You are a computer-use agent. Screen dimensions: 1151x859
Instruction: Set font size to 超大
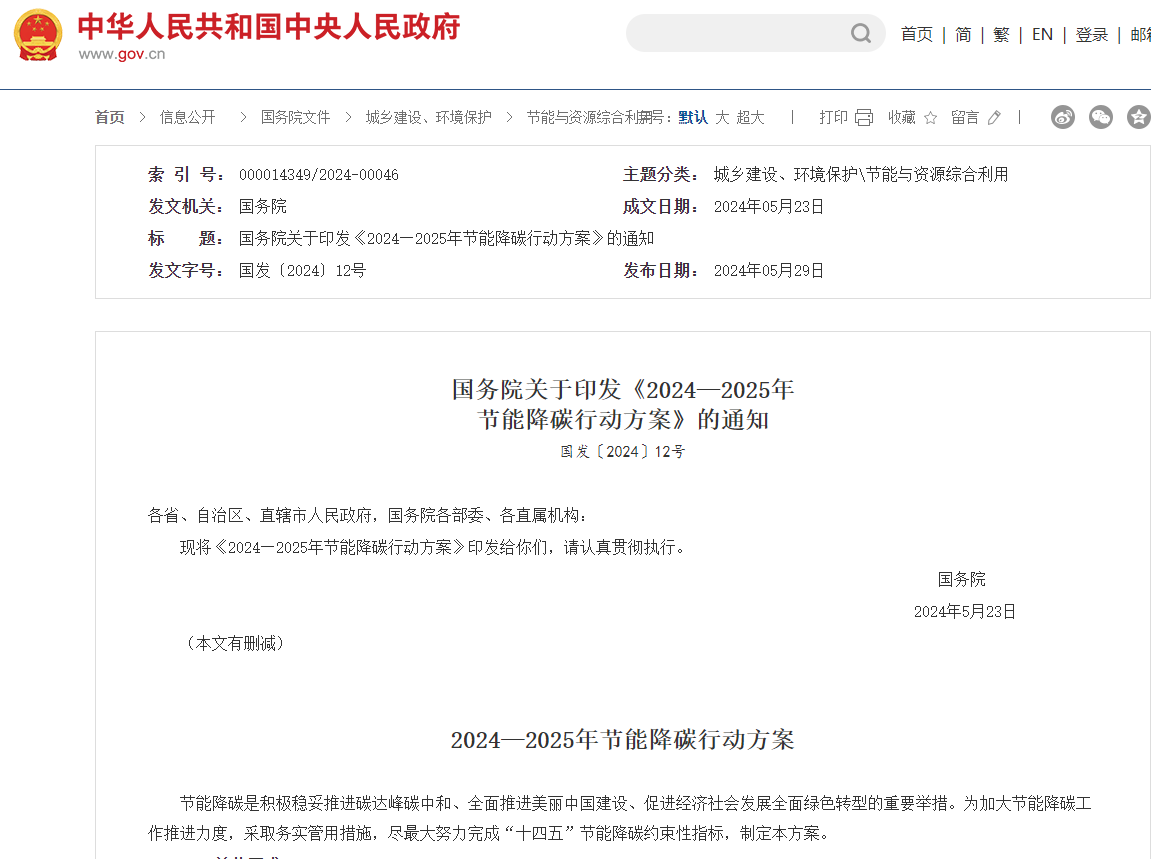(x=750, y=117)
